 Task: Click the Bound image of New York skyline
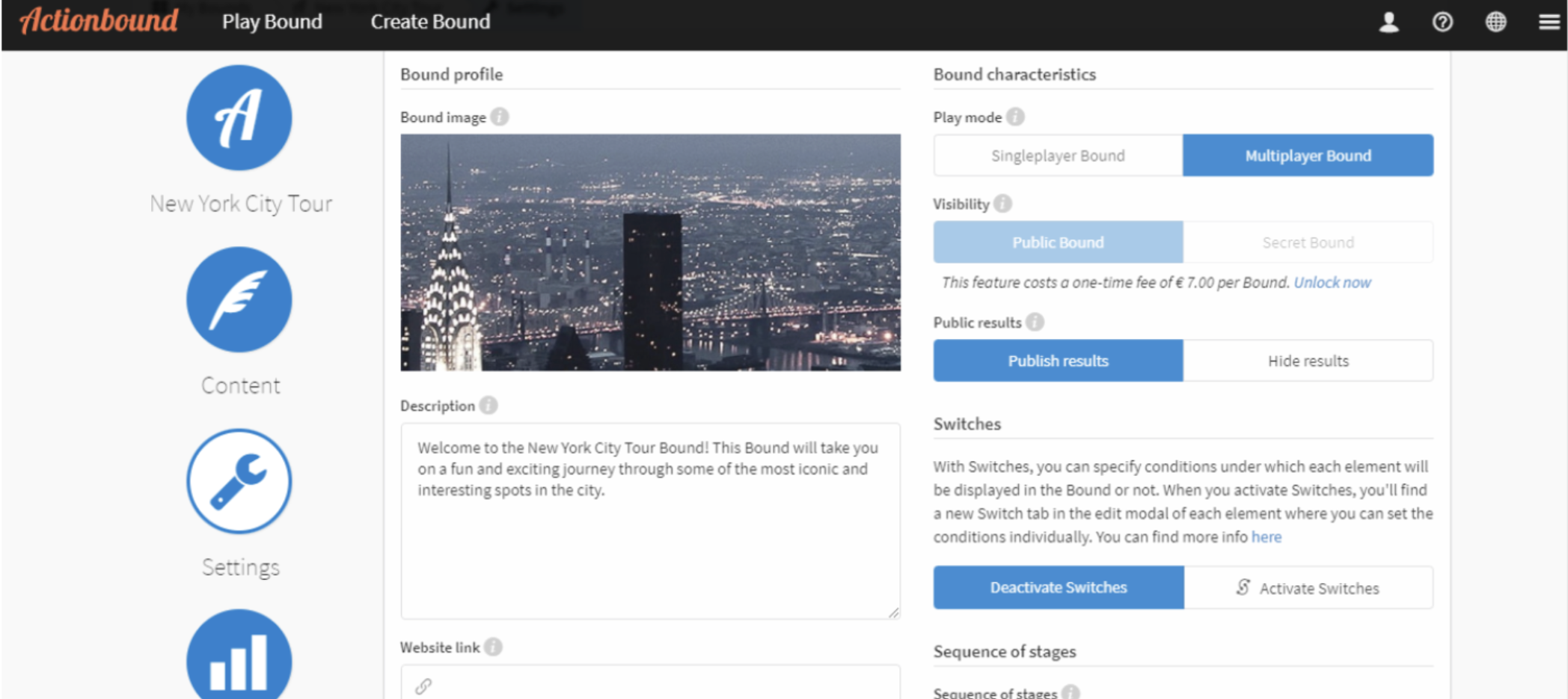[650, 252]
